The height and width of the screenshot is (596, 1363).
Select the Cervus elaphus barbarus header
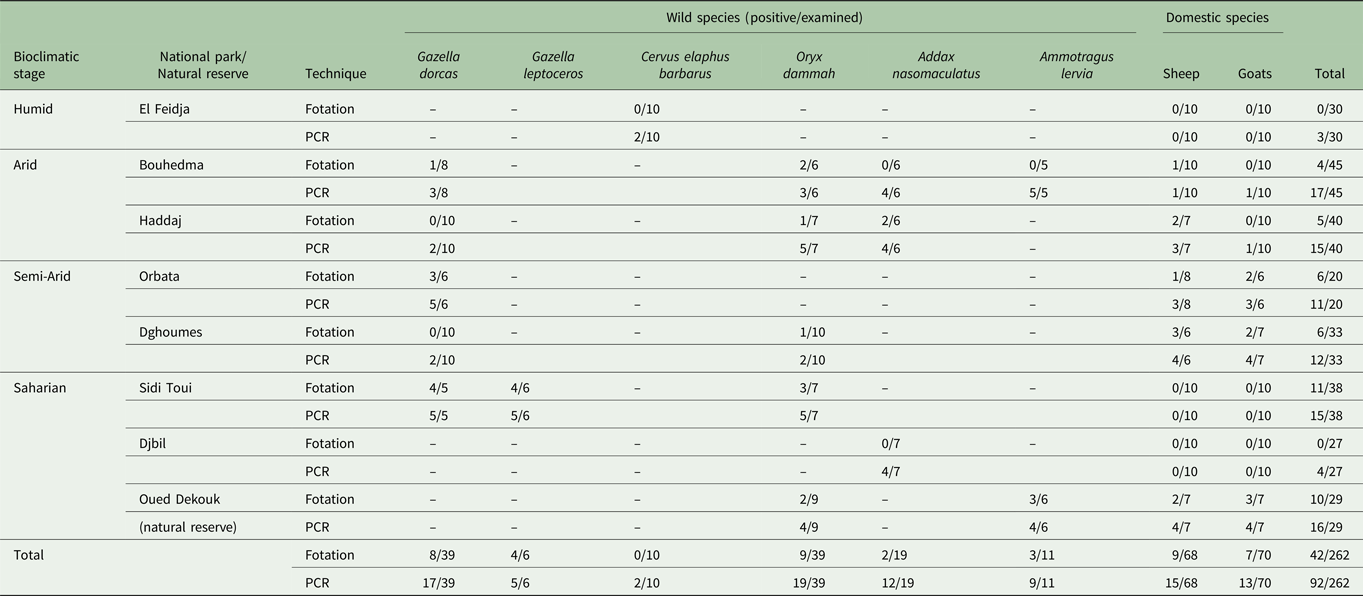(679, 65)
